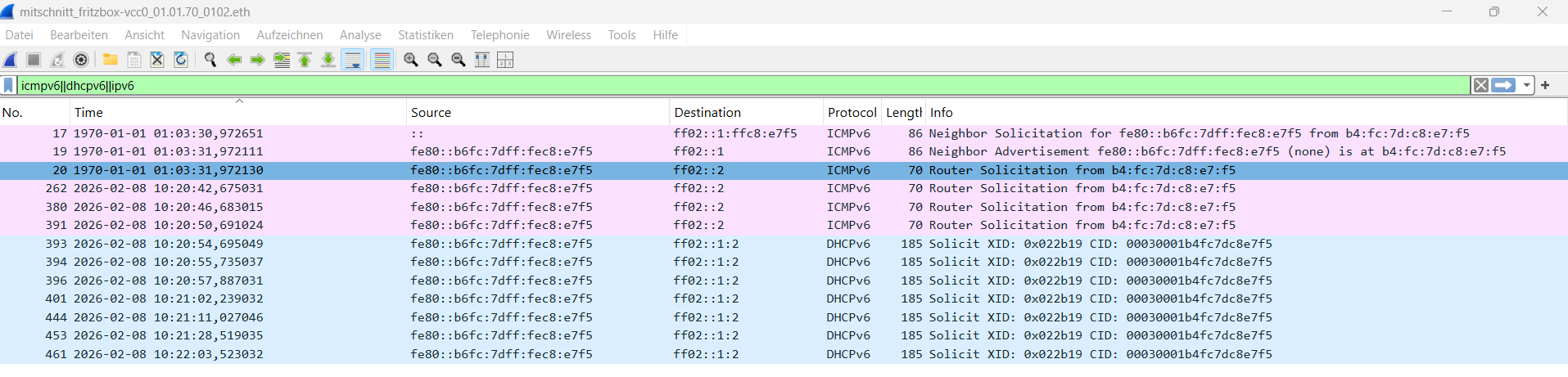
Task: Select packet 461 DHCPv6 Solicit row
Action: click(784, 354)
